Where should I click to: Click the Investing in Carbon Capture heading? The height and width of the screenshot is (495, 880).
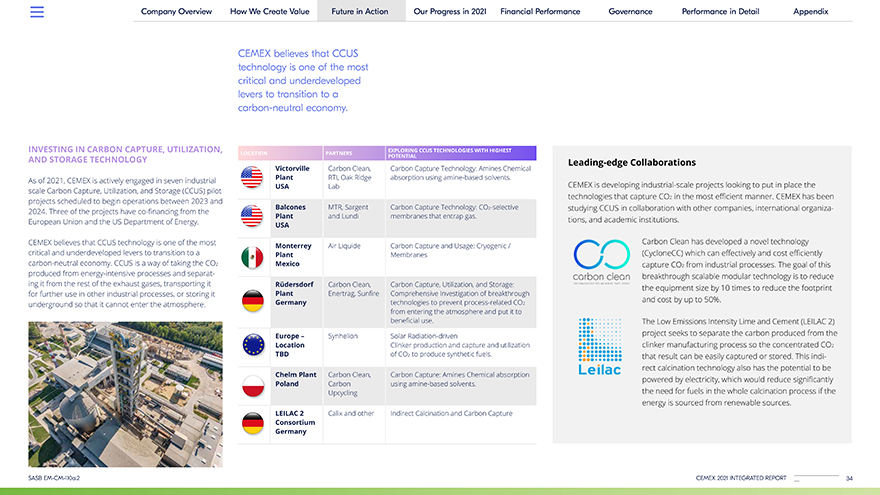point(125,154)
